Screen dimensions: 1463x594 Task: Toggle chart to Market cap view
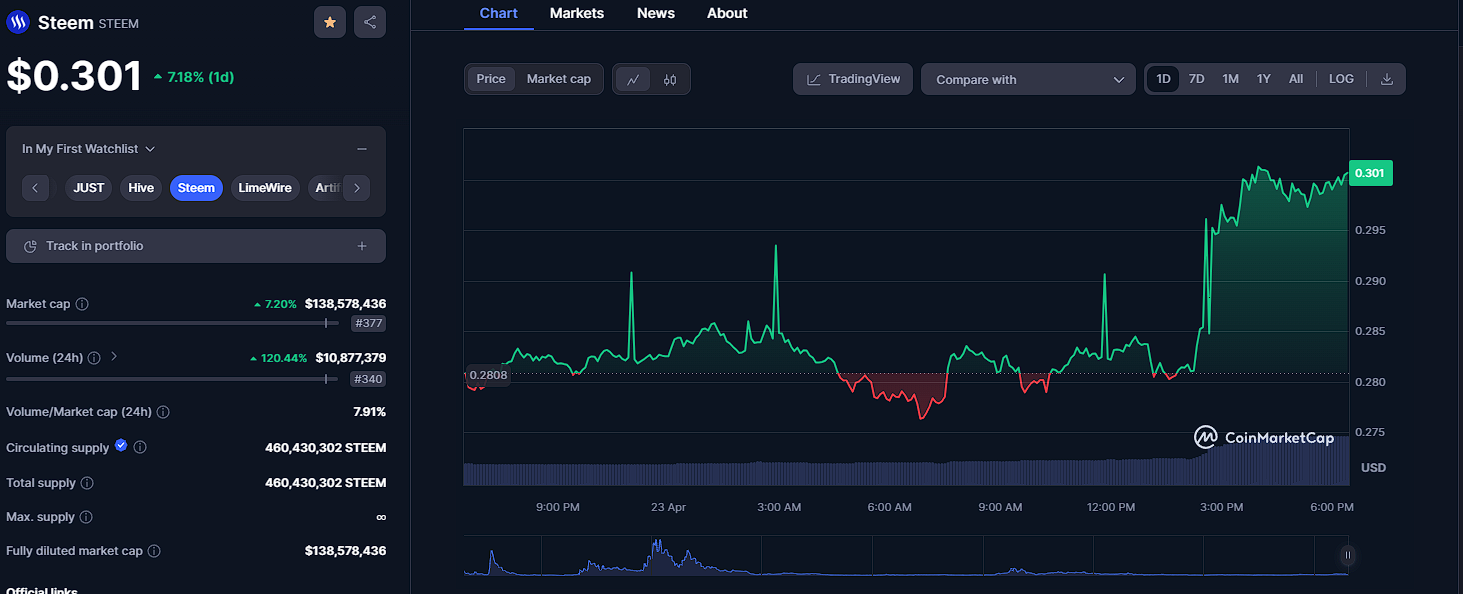coord(559,79)
